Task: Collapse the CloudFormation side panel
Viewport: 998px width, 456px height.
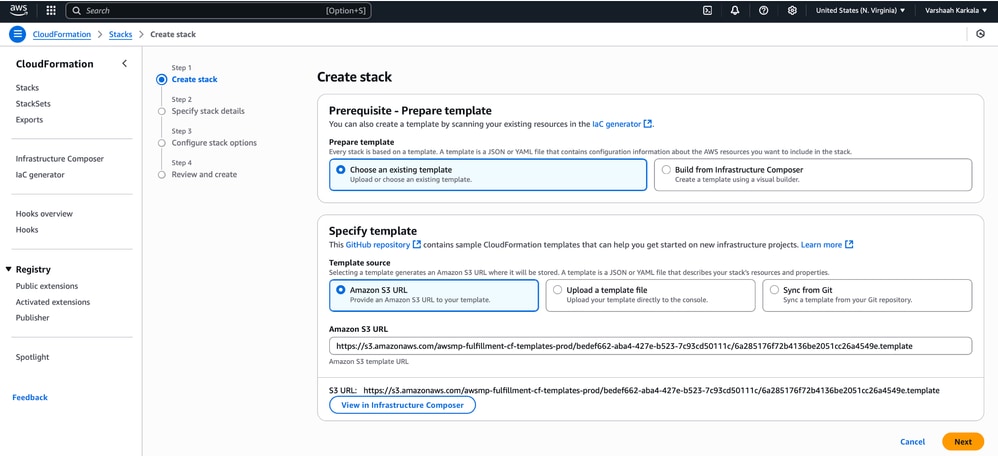Action: pos(125,63)
